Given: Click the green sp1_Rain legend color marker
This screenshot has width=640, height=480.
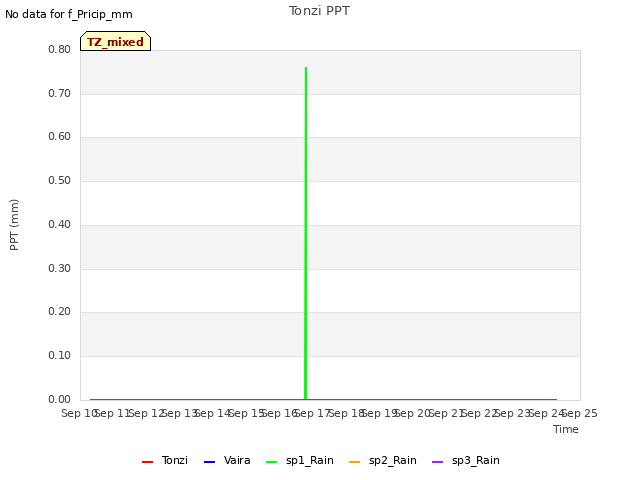Looking at the screenshot, I should [271, 462].
